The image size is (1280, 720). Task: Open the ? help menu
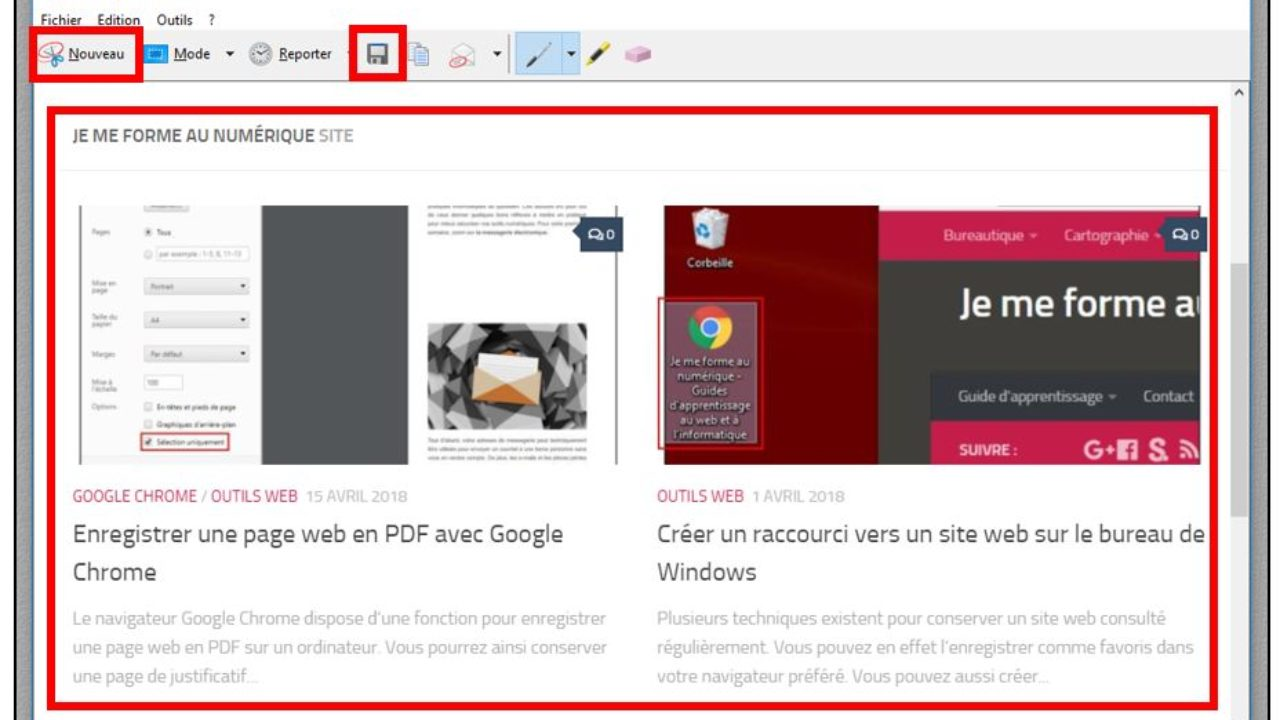point(211,20)
